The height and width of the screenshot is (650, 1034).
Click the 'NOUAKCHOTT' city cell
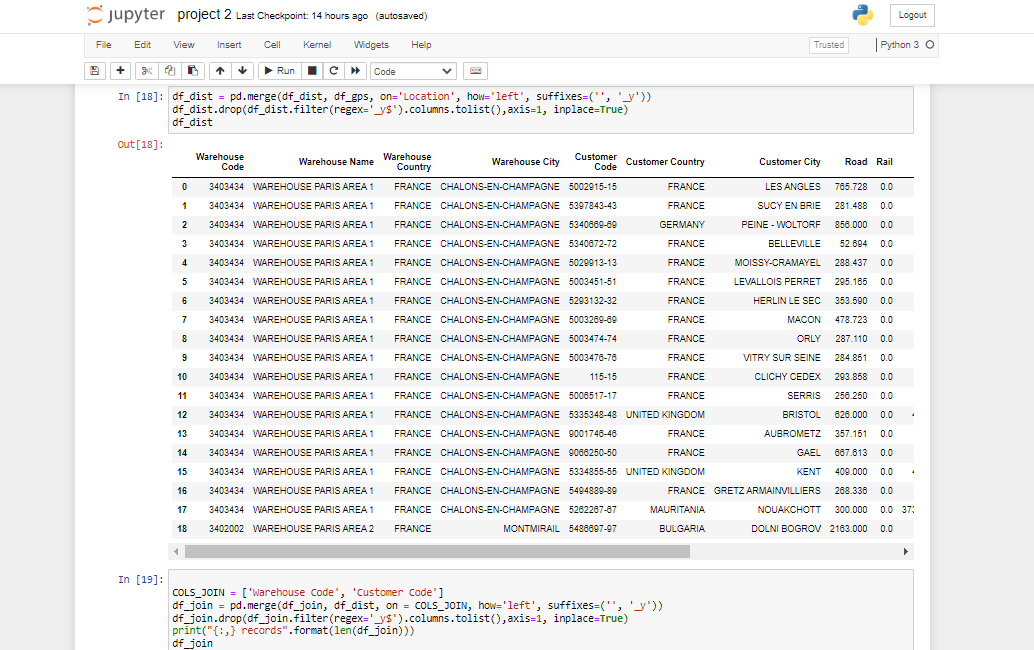coord(789,510)
